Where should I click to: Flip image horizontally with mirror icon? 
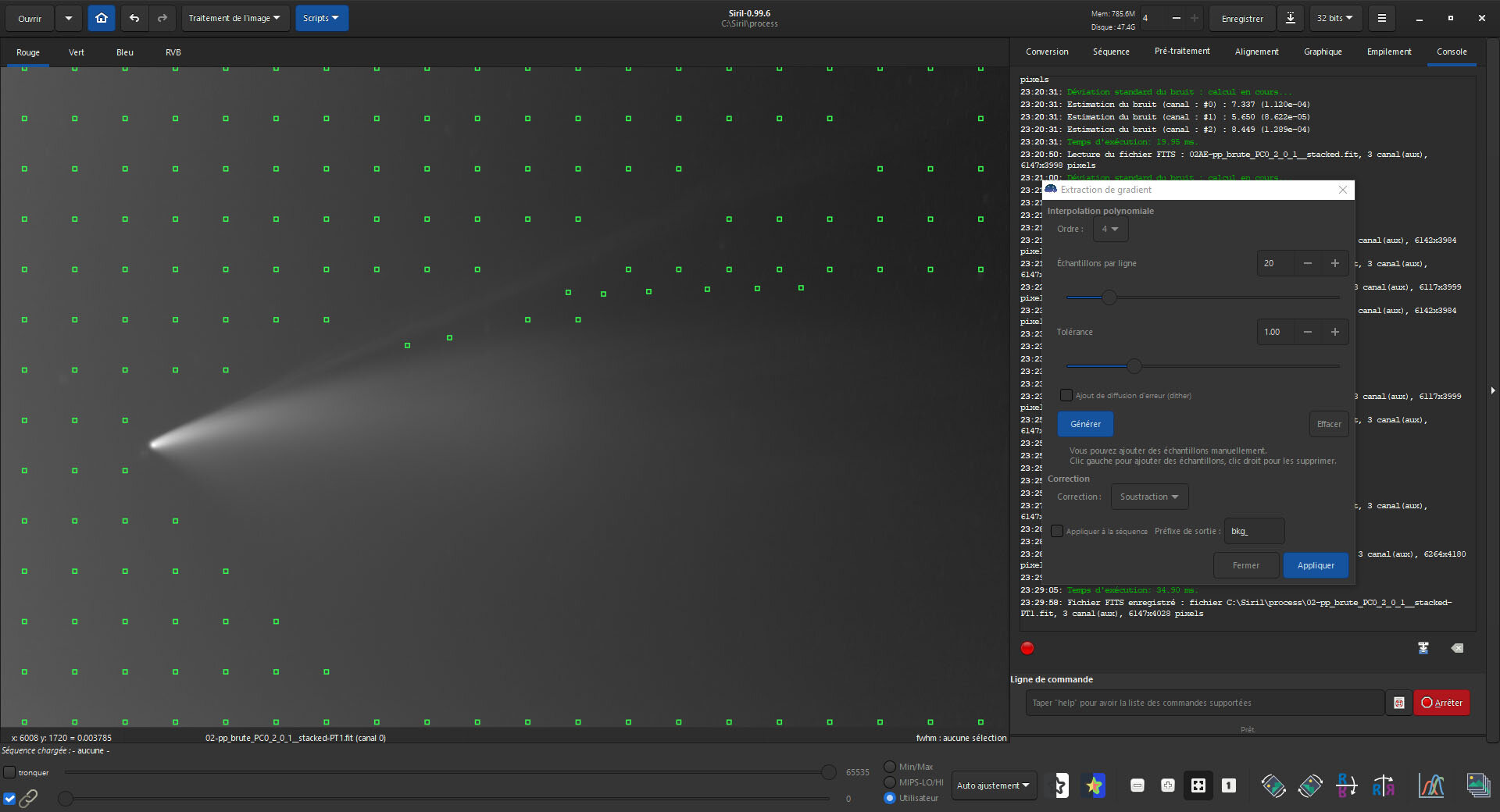(x=1384, y=785)
